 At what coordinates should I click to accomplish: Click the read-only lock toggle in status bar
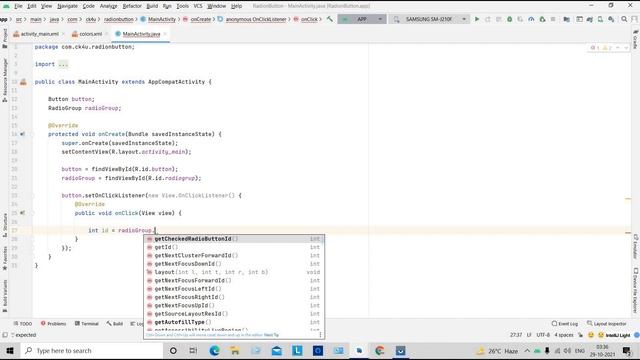(x=580, y=335)
